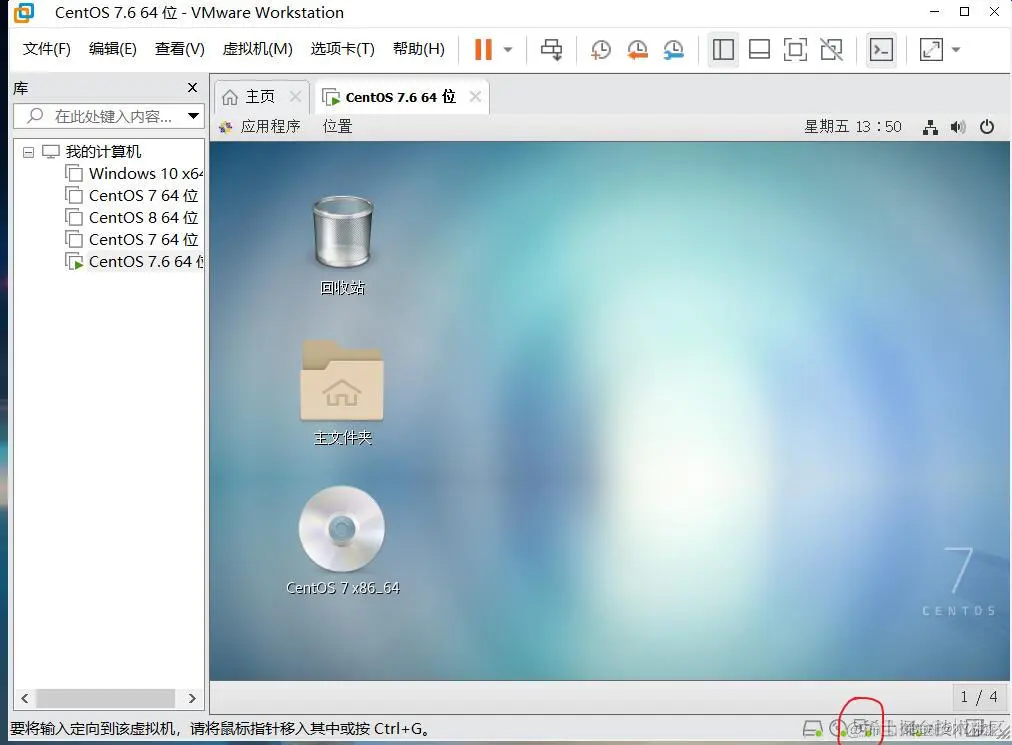Select the CentOS 8 64 位 virtual machine
Image resolution: width=1012 pixels, height=745 pixels.
tap(143, 218)
